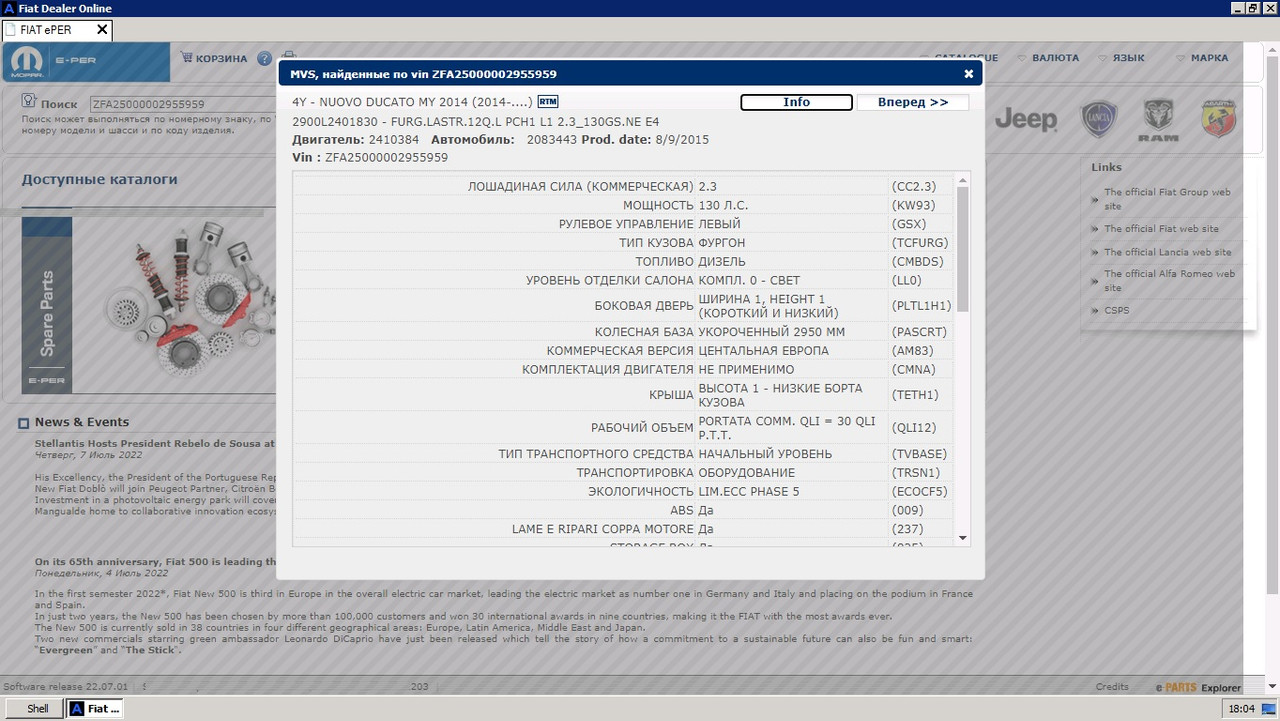Click the Info button
Screen dimensions: 1280x721
click(796, 102)
